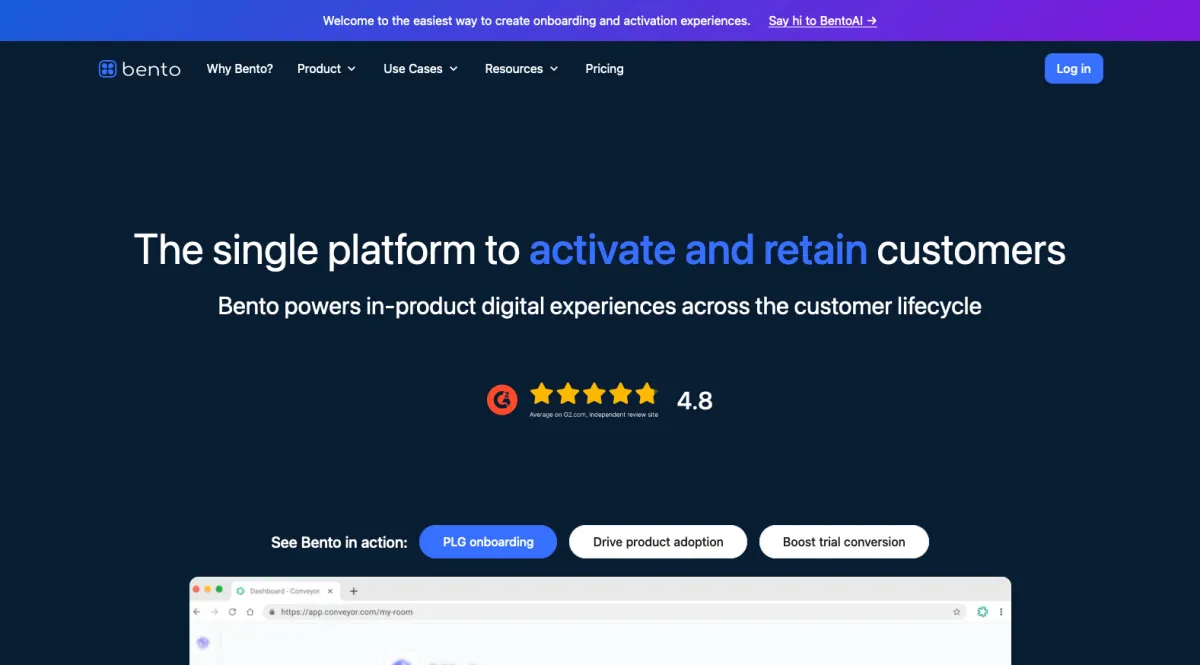Image resolution: width=1200 pixels, height=665 pixels.
Task: Go to the Pricing page
Action: point(604,69)
